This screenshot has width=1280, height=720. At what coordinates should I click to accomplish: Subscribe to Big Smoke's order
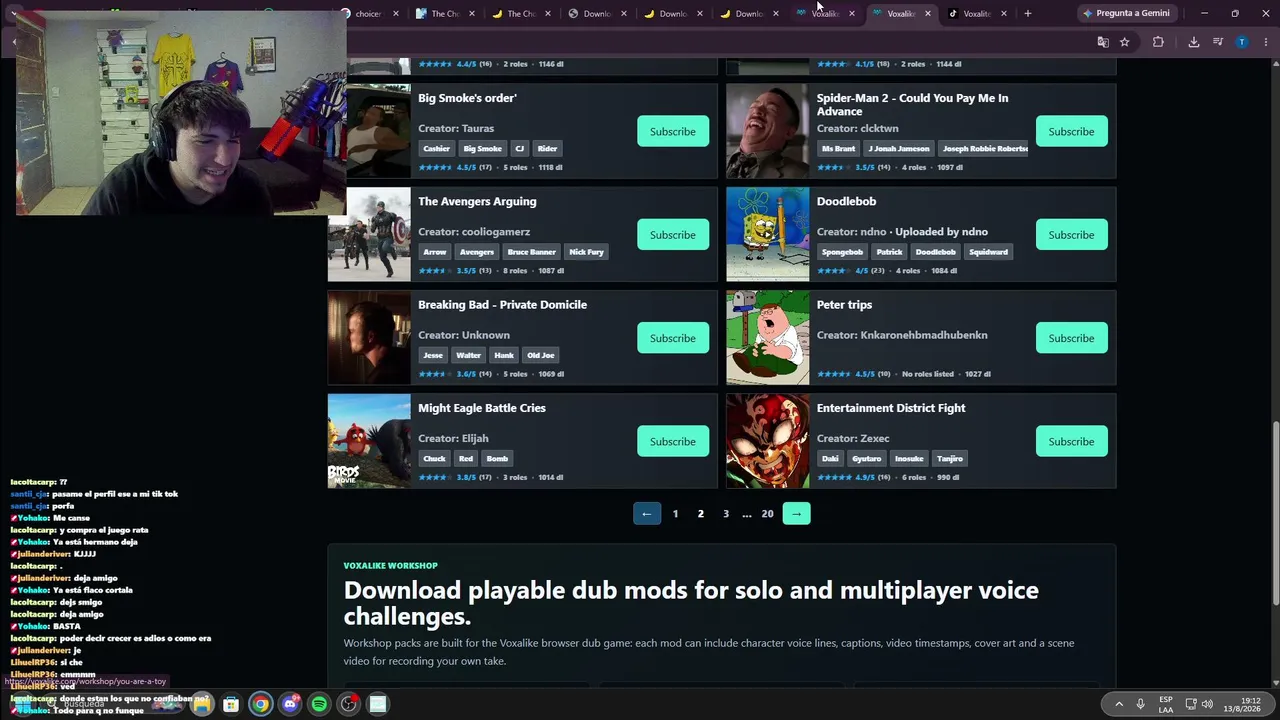[x=673, y=131]
